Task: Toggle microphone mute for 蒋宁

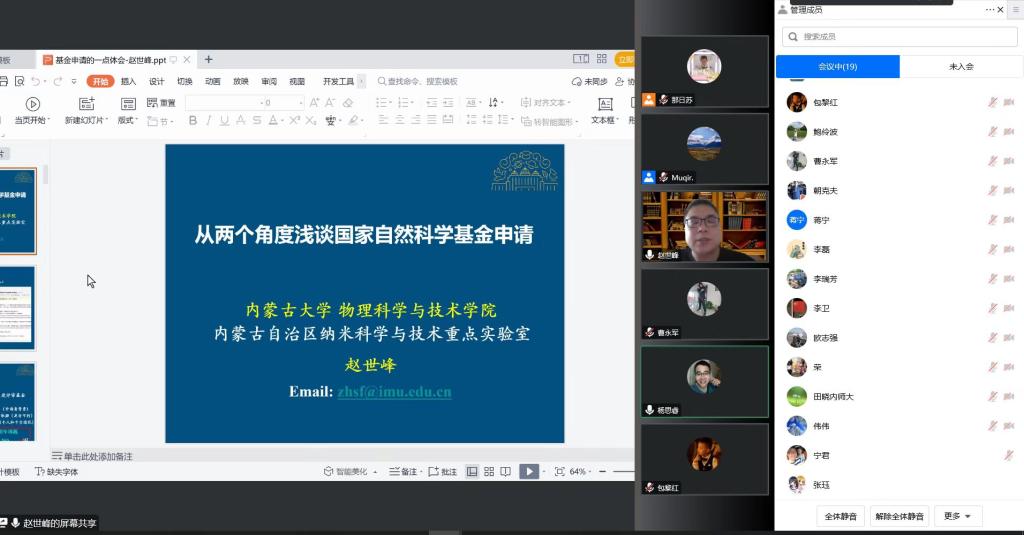Action: [993, 220]
